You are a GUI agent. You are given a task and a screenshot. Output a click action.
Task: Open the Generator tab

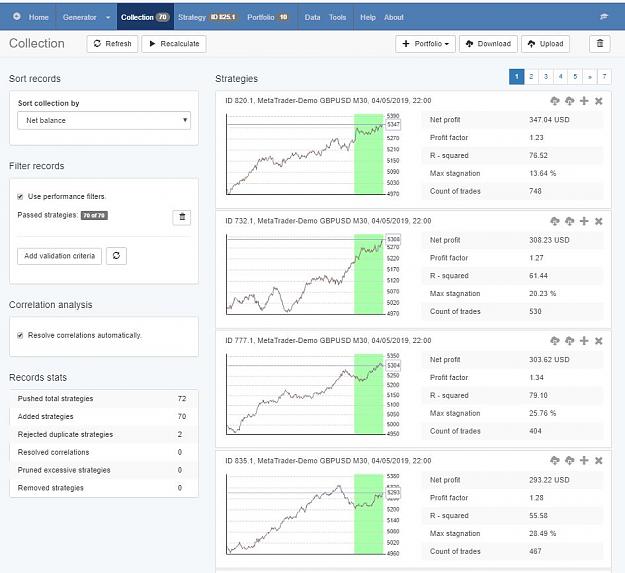tap(79, 17)
